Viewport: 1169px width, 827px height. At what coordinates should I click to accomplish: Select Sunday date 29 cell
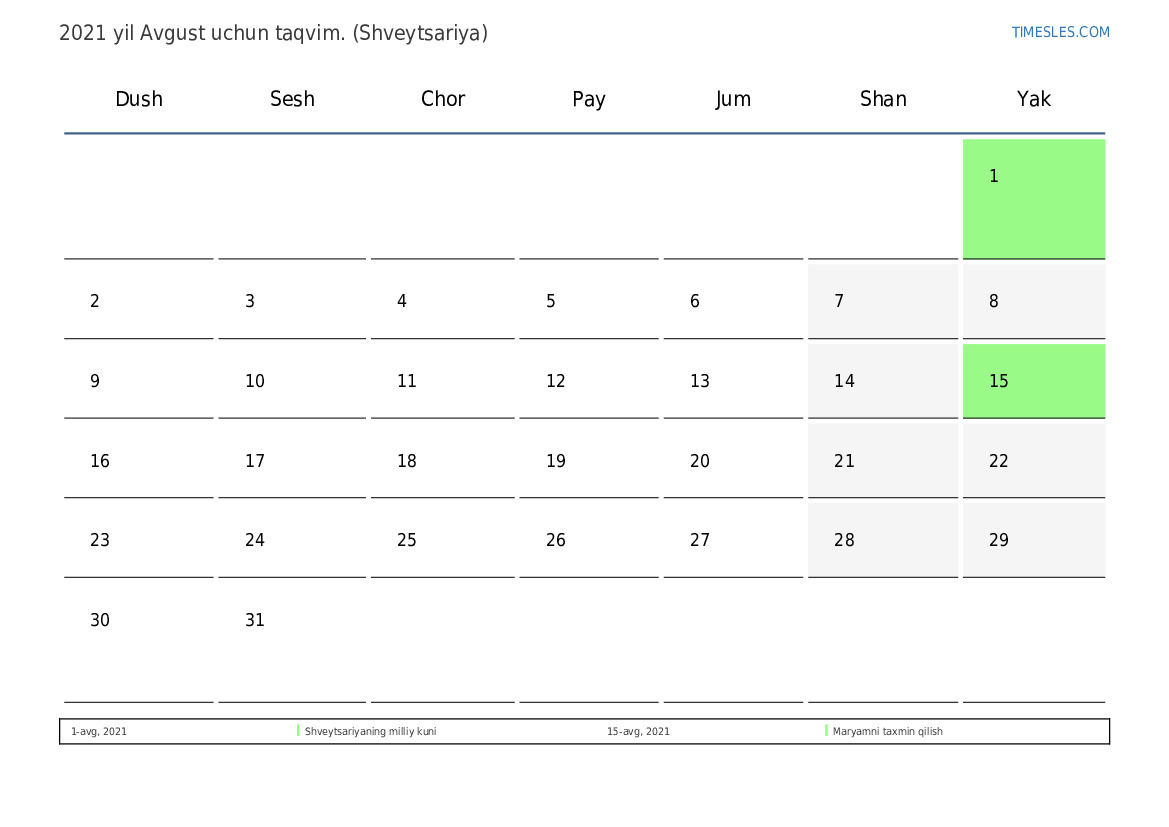1033,539
